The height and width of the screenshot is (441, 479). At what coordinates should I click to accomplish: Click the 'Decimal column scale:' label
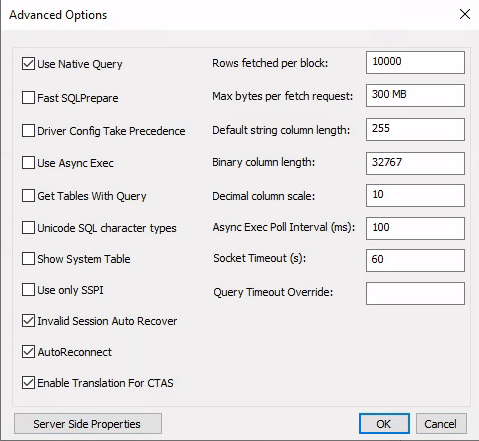pos(263,196)
